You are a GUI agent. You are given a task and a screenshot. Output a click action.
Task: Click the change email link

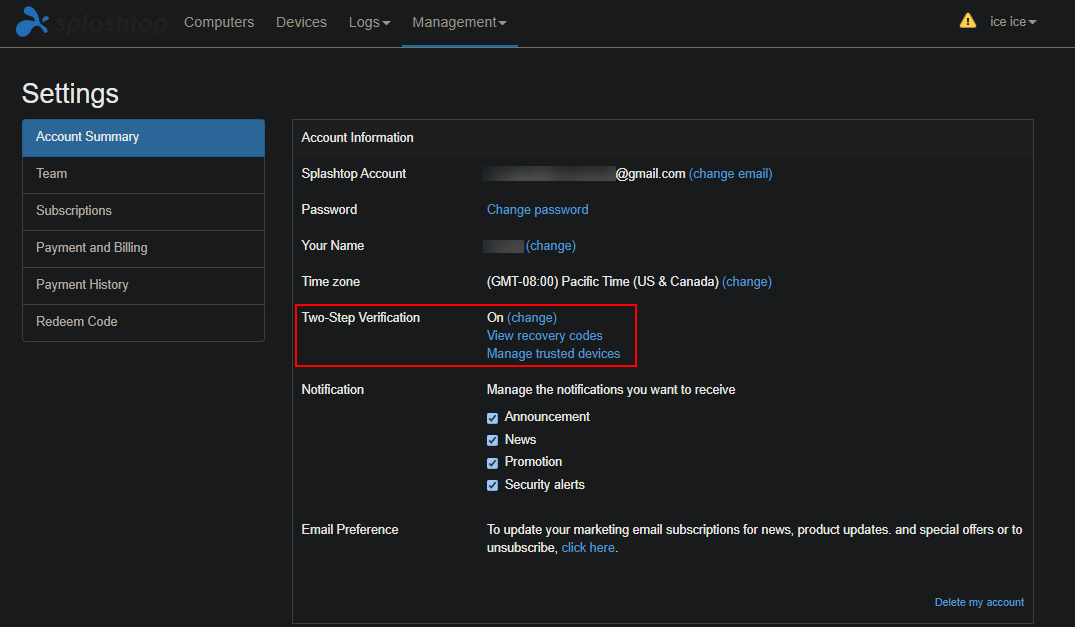730,174
